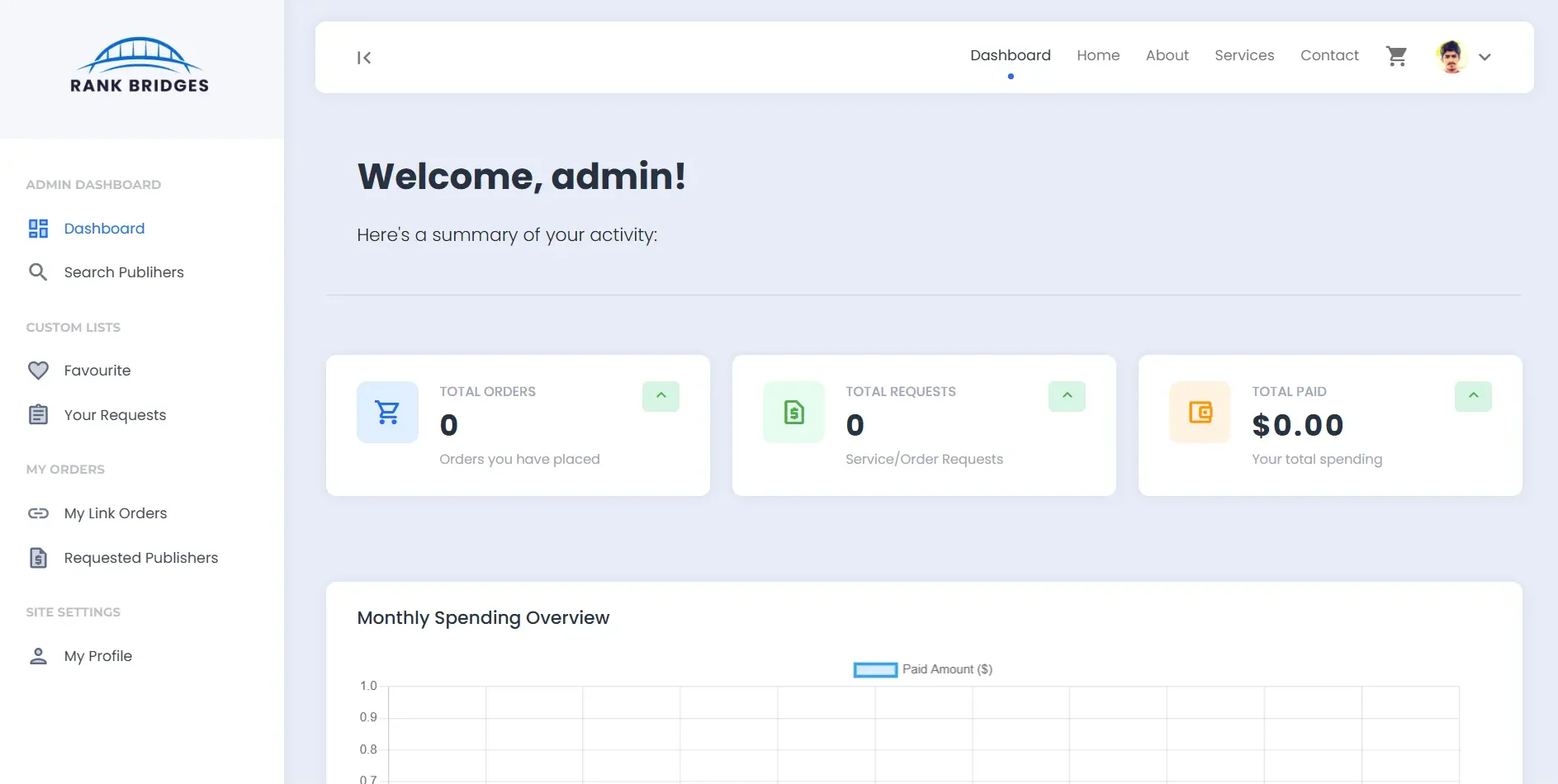The image size is (1558, 784).
Task: Open the Services page from the navbar
Action: click(x=1244, y=55)
